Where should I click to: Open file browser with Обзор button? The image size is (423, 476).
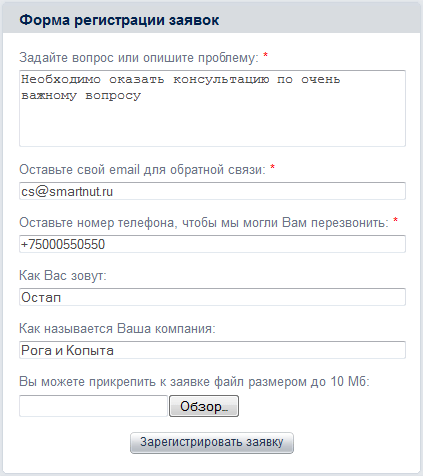[x=204, y=406]
